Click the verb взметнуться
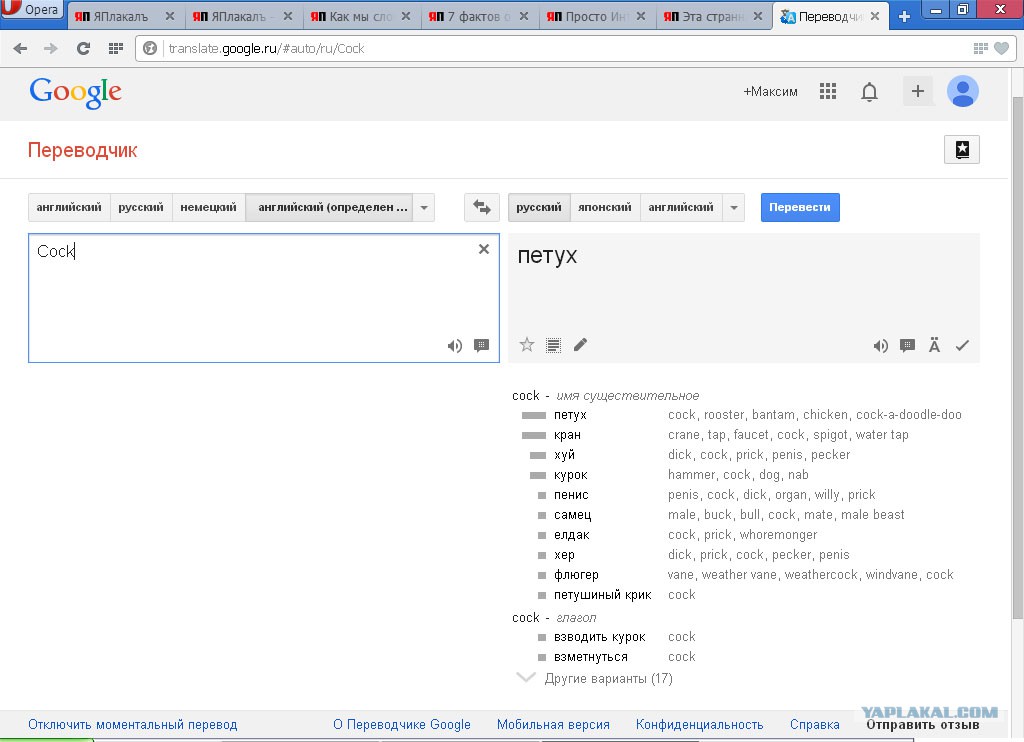The height and width of the screenshot is (742, 1024). 590,657
